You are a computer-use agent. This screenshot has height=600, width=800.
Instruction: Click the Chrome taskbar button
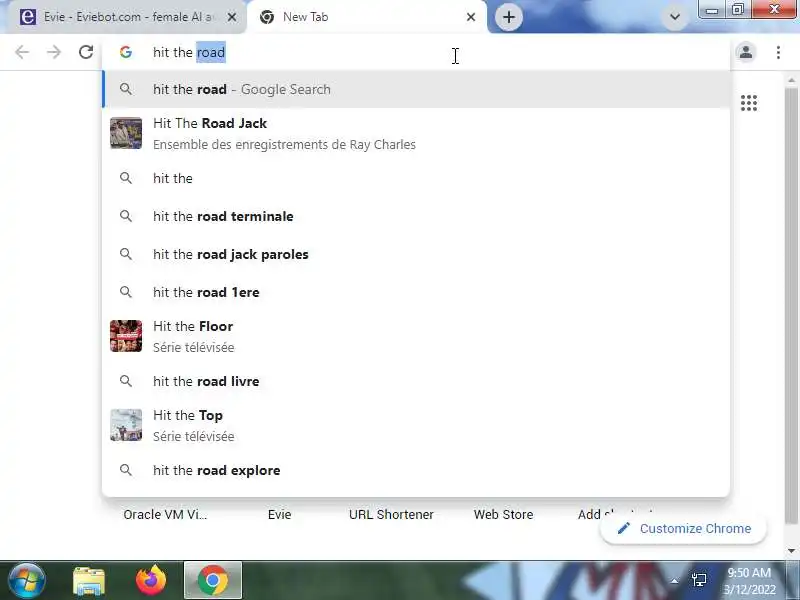click(213, 581)
